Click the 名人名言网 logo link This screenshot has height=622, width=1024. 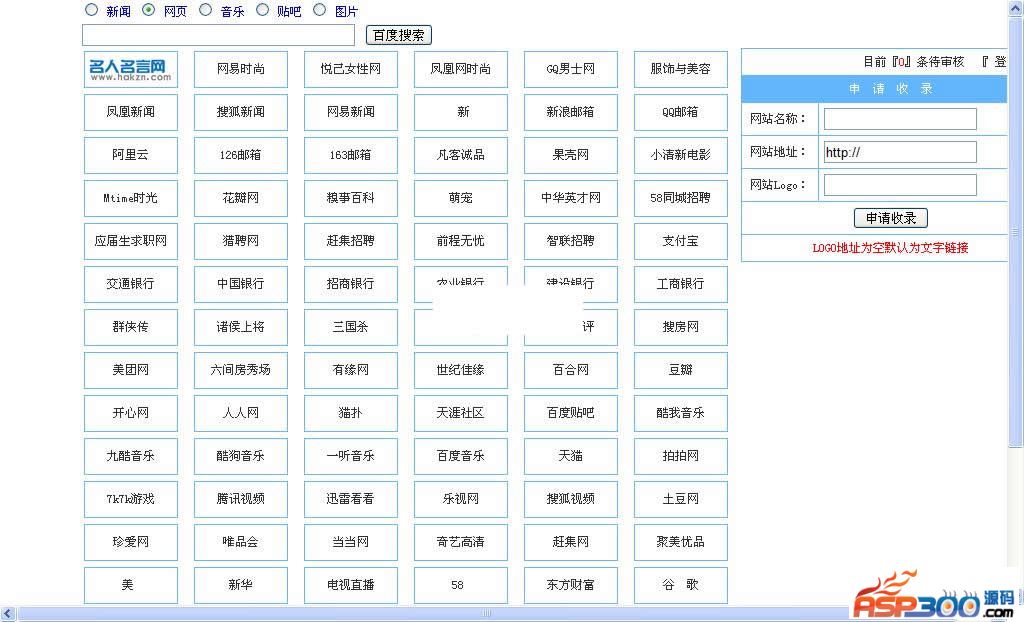tap(131, 69)
